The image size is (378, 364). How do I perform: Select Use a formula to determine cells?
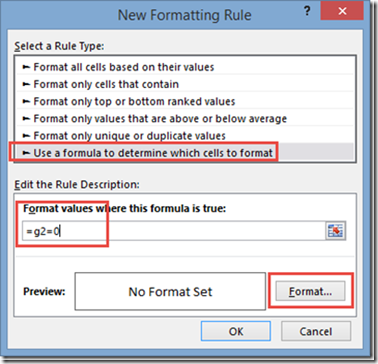tap(185, 153)
